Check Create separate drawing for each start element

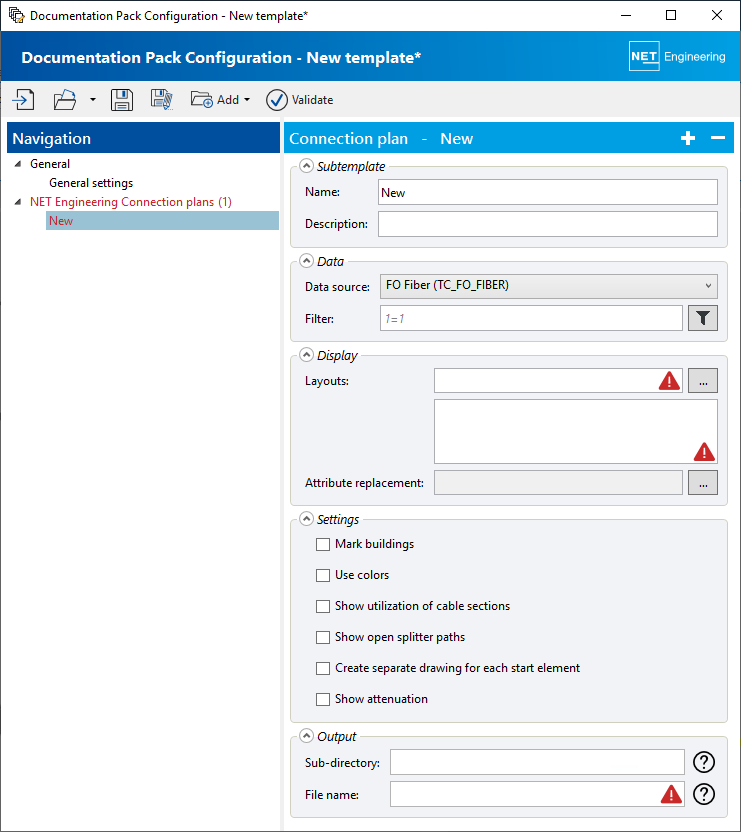point(323,668)
